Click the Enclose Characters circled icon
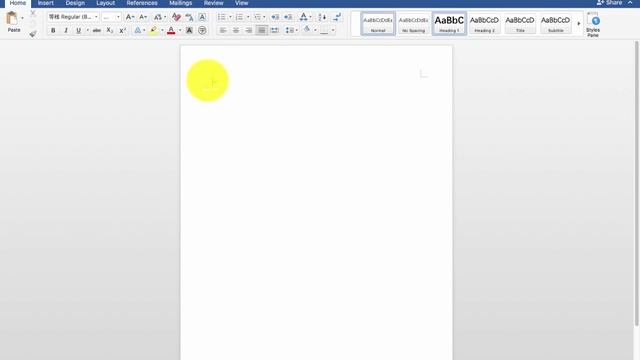This screenshot has width=640, height=360. click(x=202, y=31)
